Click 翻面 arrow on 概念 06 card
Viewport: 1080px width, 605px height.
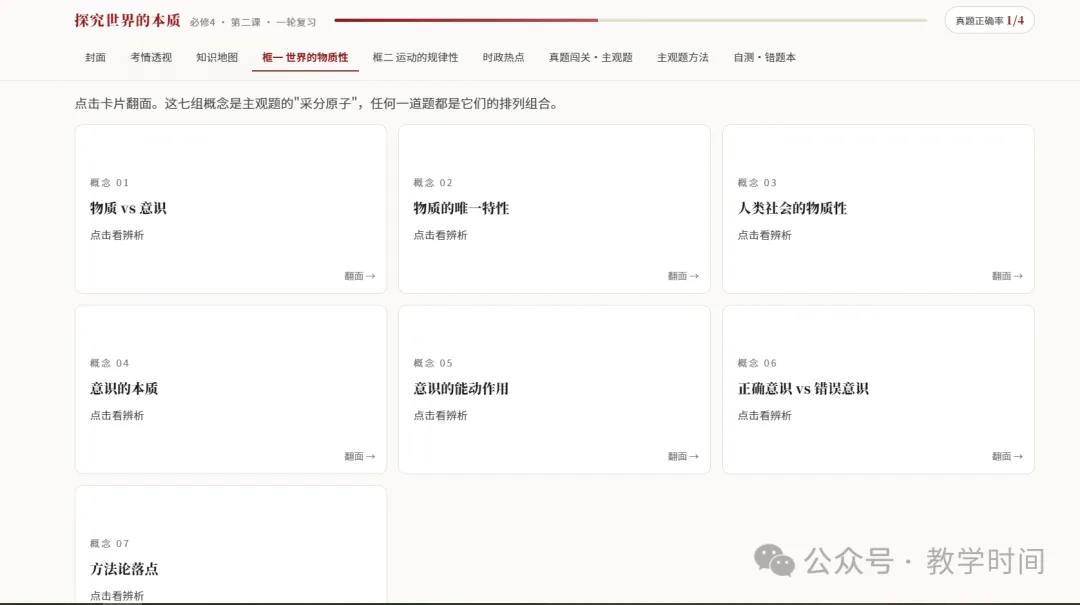click(x=1007, y=456)
